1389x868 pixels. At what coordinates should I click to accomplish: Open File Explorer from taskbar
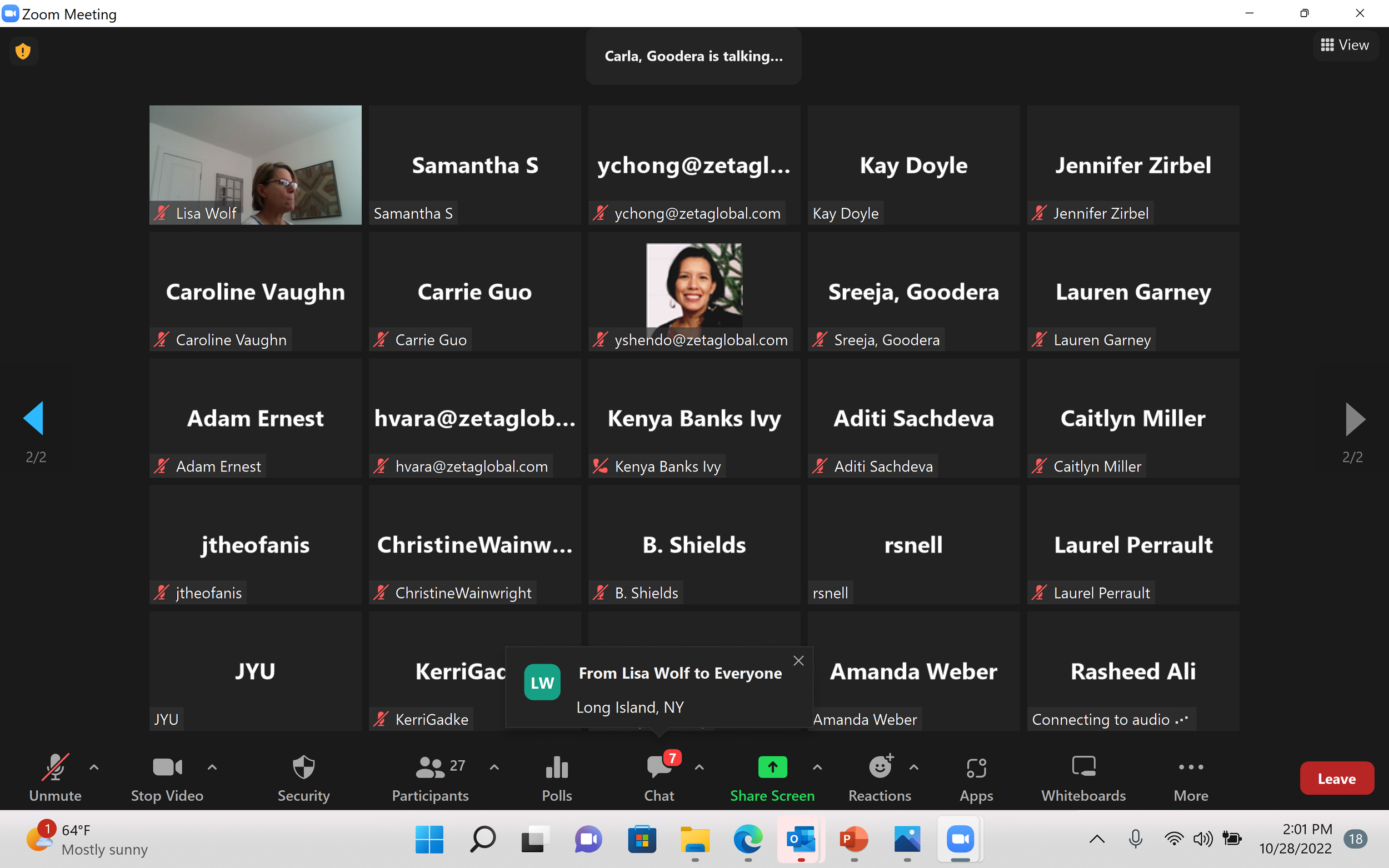pos(695,839)
